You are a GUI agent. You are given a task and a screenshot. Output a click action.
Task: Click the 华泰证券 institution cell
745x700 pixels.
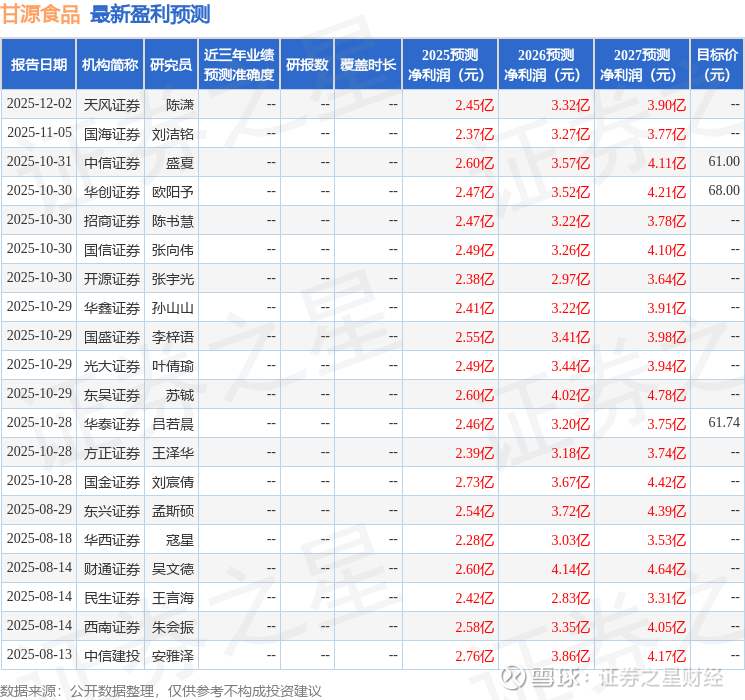point(112,424)
